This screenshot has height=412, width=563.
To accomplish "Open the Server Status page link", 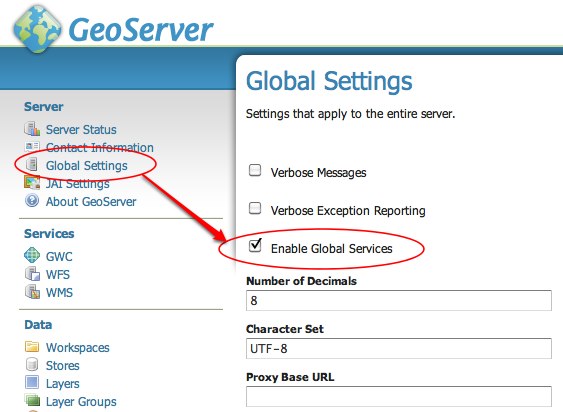I will point(81,130).
